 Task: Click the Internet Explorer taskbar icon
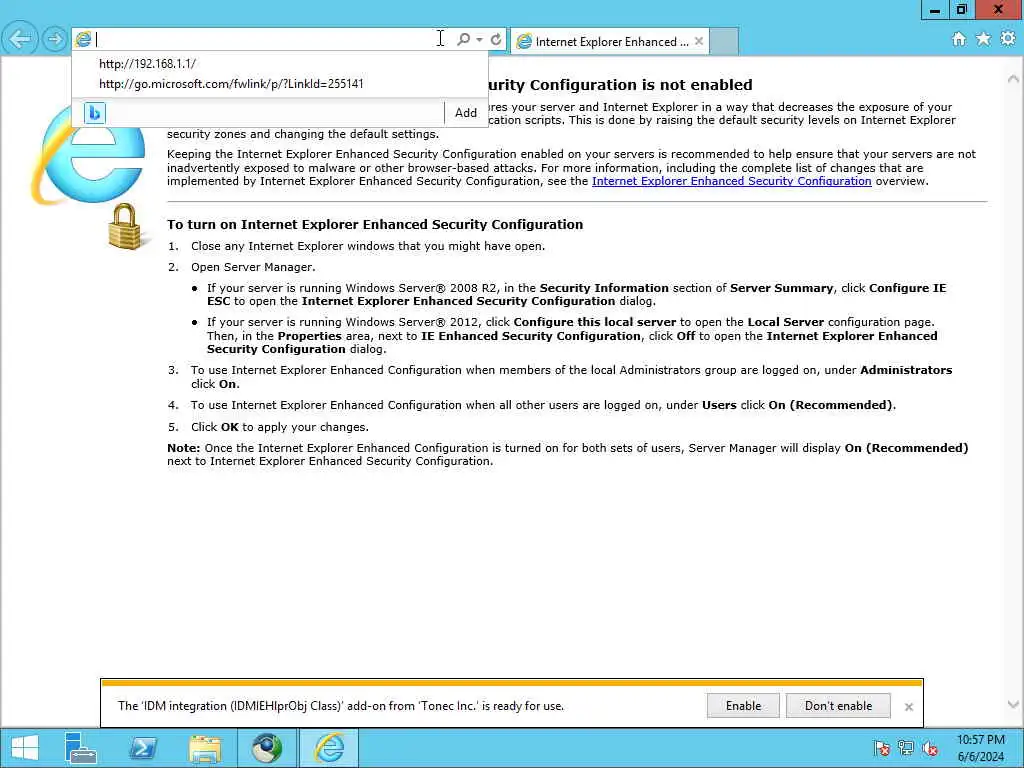coord(329,748)
